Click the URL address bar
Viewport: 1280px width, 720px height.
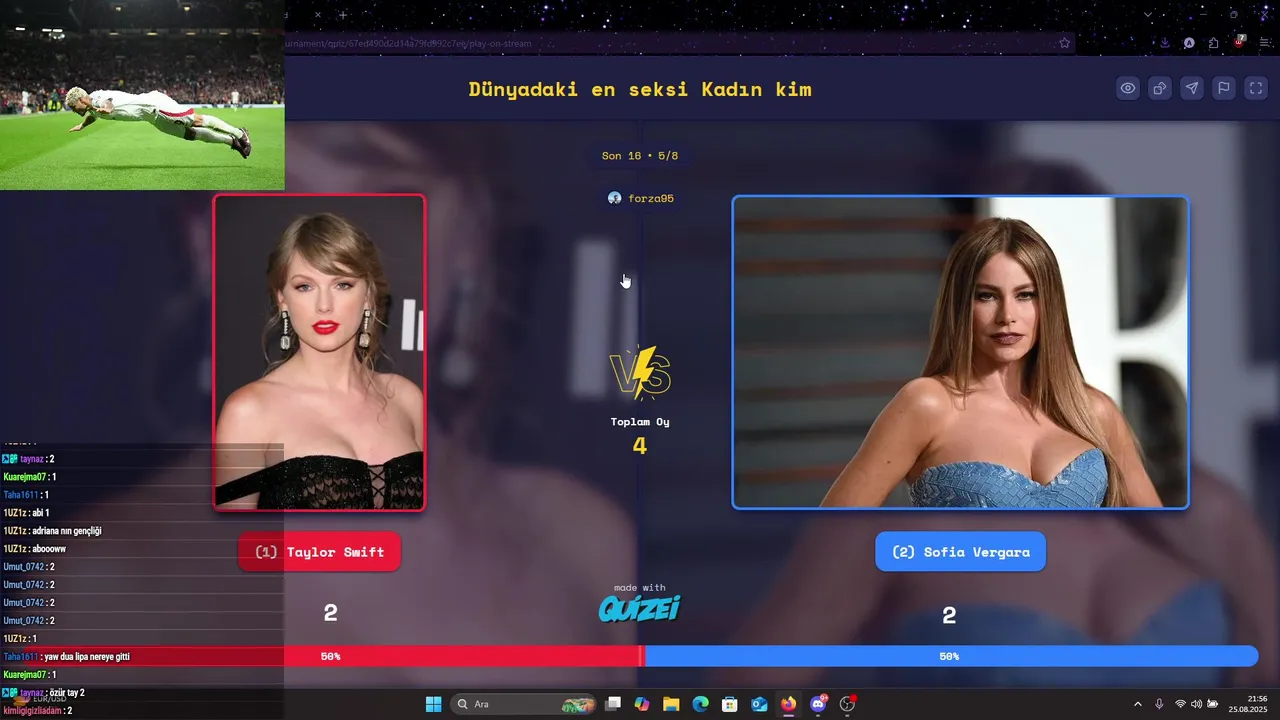(665, 43)
